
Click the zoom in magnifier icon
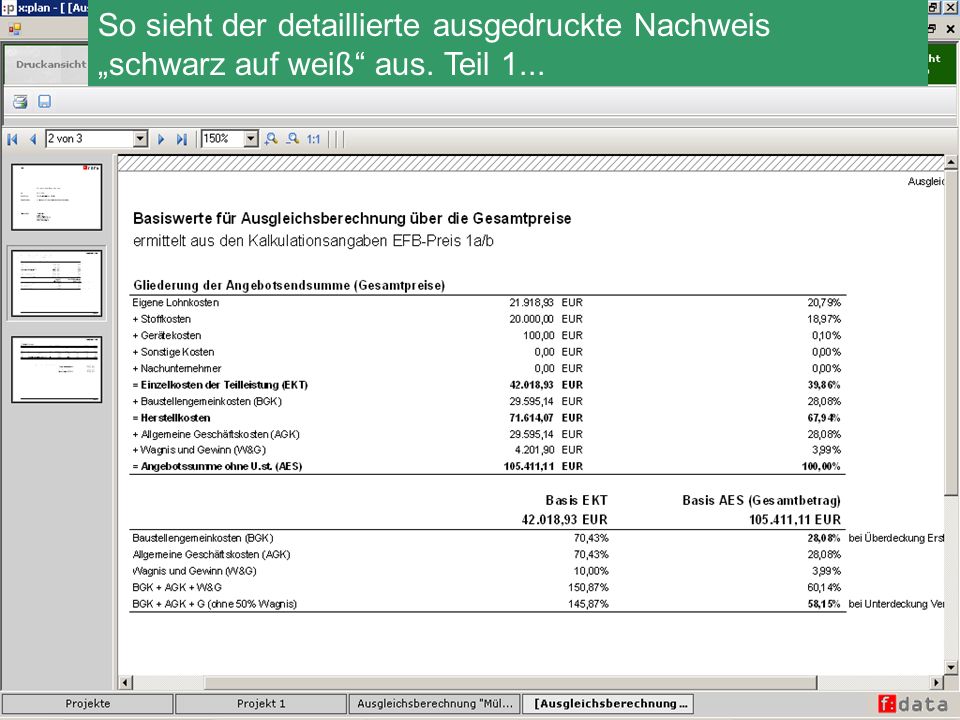[x=271, y=139]
